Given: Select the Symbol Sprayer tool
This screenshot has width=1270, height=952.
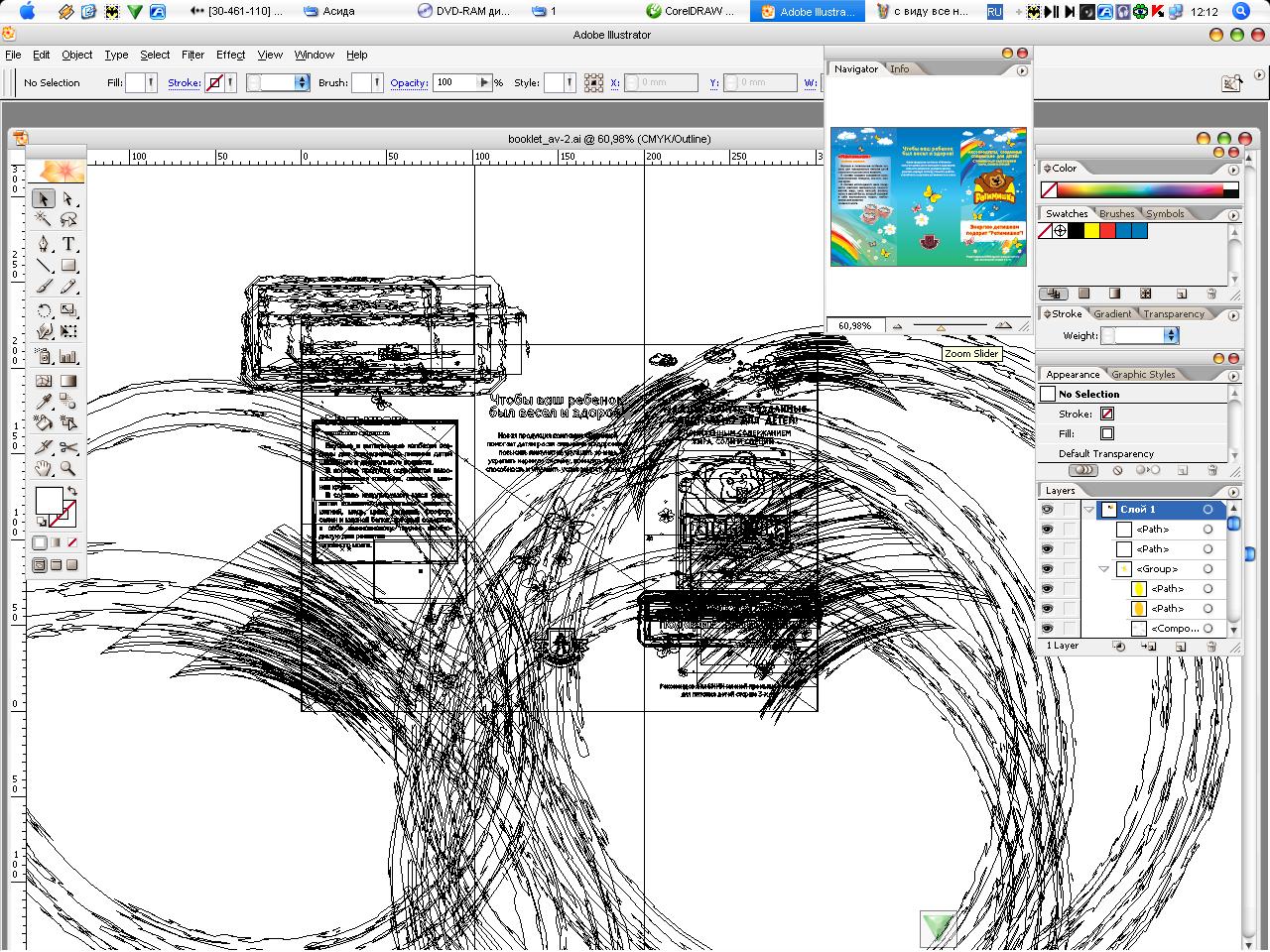Looking at the screenshot, I should coord(44,356).
